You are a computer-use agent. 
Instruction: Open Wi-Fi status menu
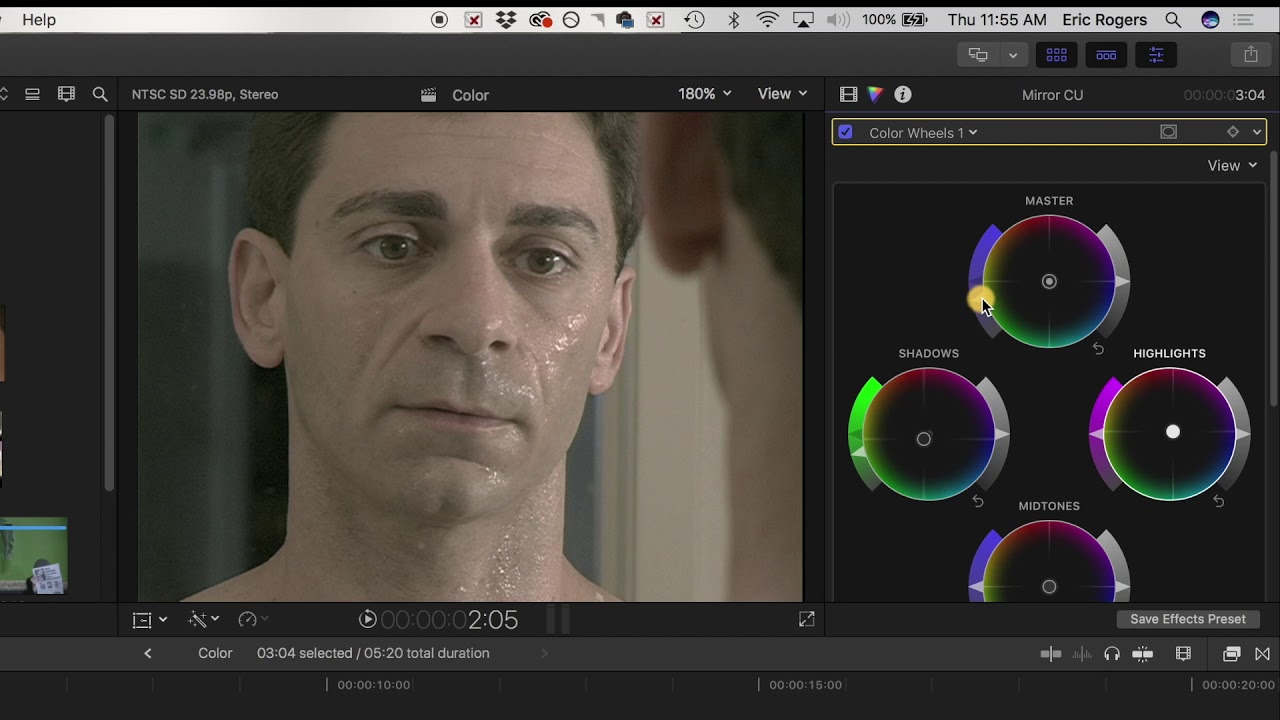tap(768, 19)
